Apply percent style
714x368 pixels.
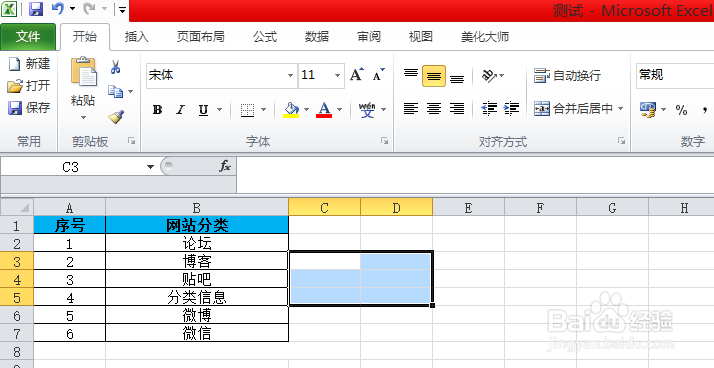[681, 110]
